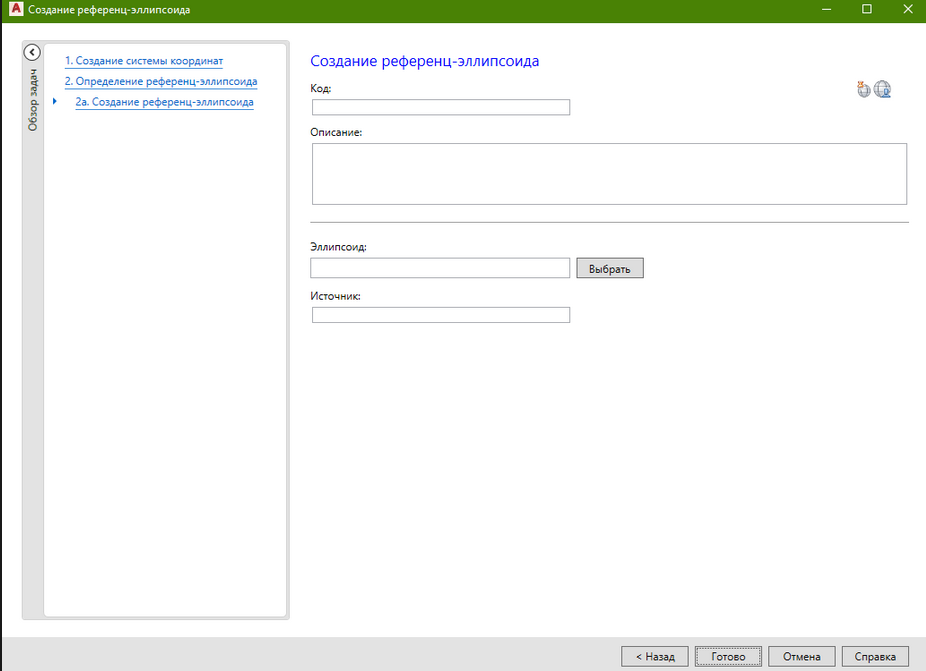Image resolution: width=926 pixels, height=671 pixels.
Task: Click the < Назад button
Action: tap(654, 657)
